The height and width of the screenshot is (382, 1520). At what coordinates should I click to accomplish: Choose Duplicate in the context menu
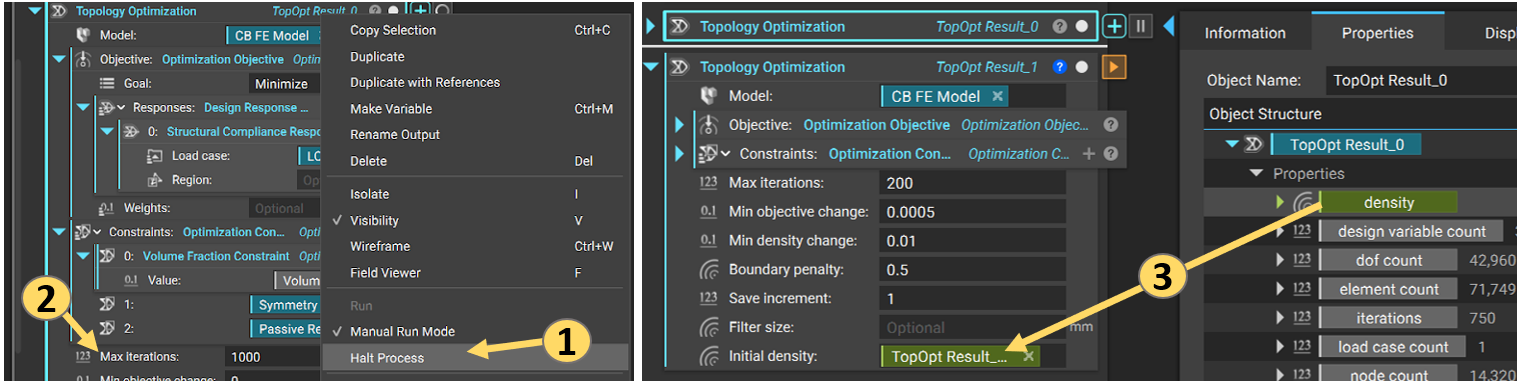377,56
